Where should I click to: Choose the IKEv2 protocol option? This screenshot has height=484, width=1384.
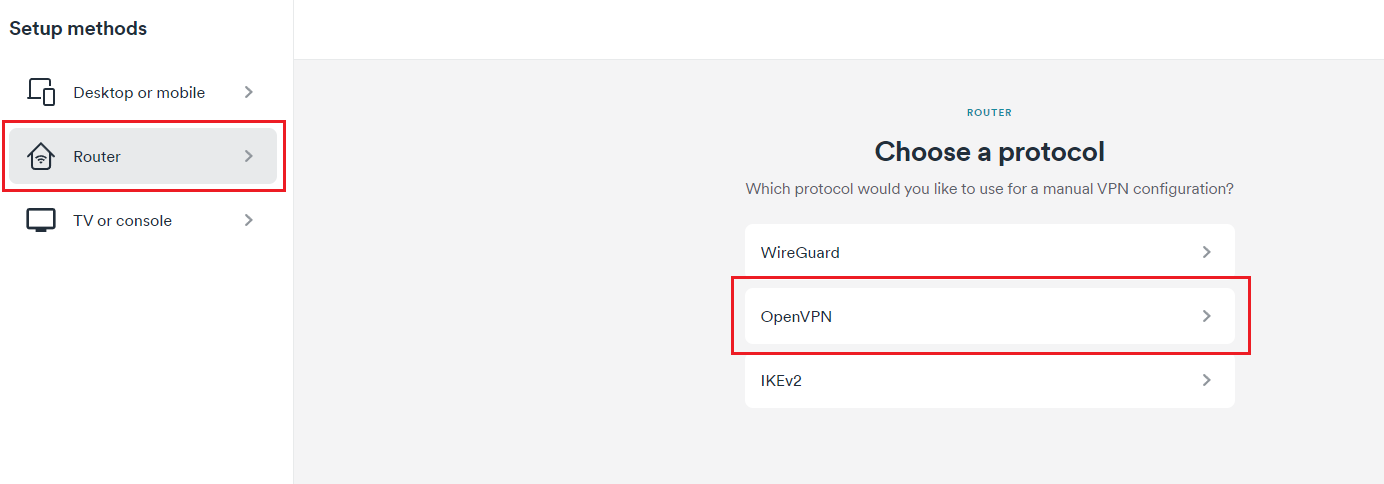pyautogui.click(x=781, y=381)
